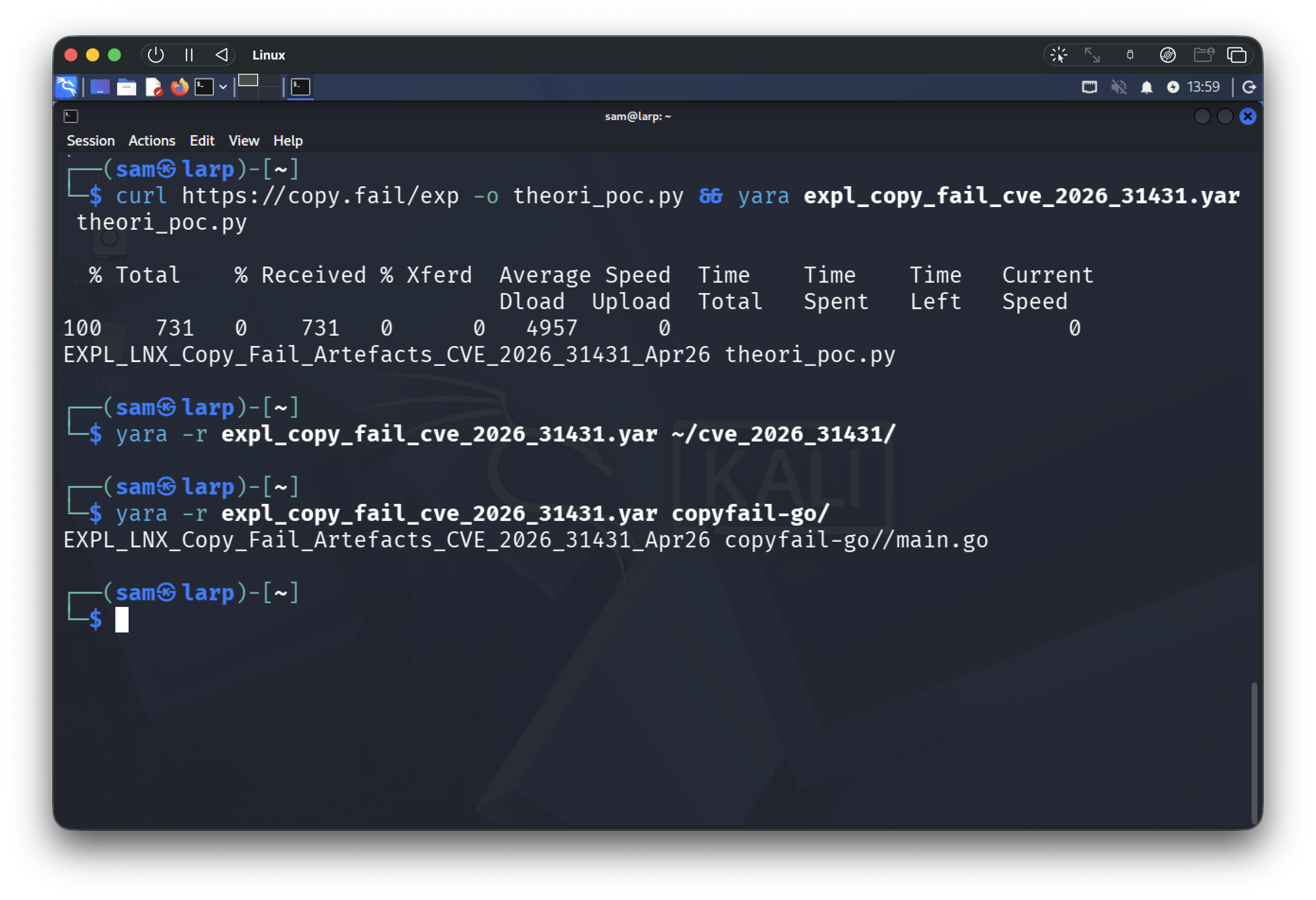Image resolution: width=1316 pixels, height=900 pixels.
Task: Open the Help menu
Action: tap(288, 140)
